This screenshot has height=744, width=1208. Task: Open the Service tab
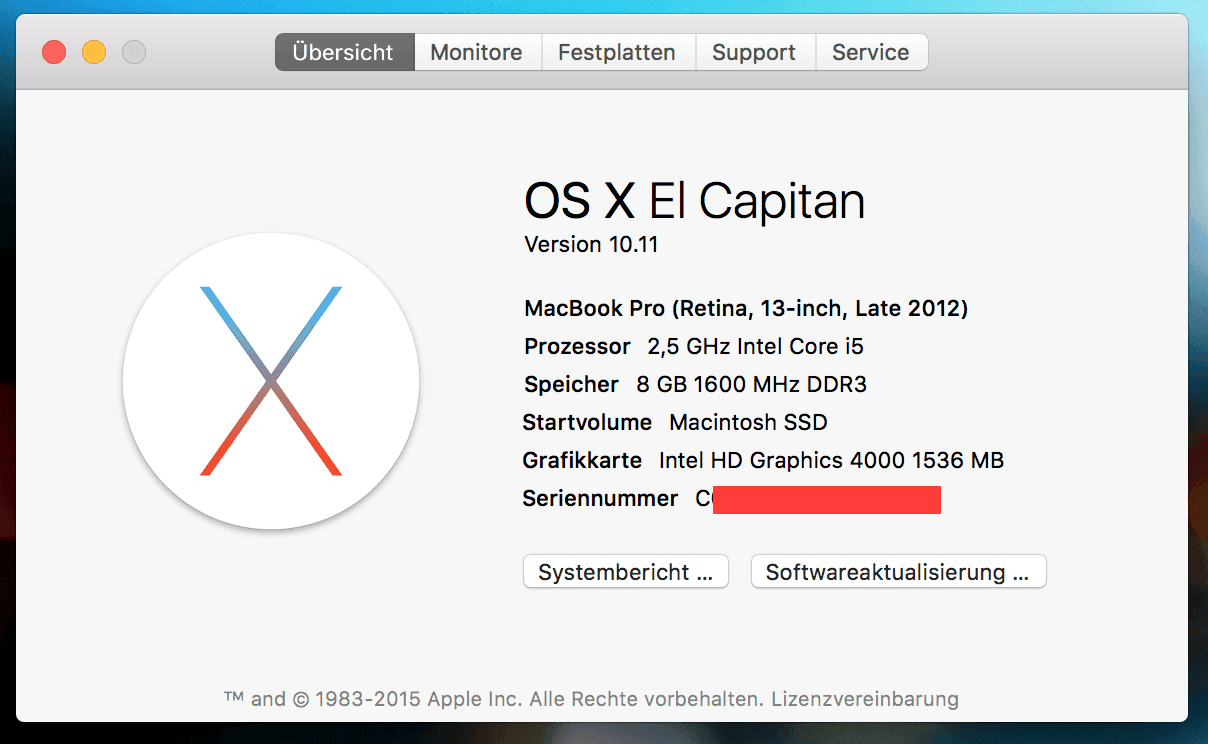[x=871, y=52]
